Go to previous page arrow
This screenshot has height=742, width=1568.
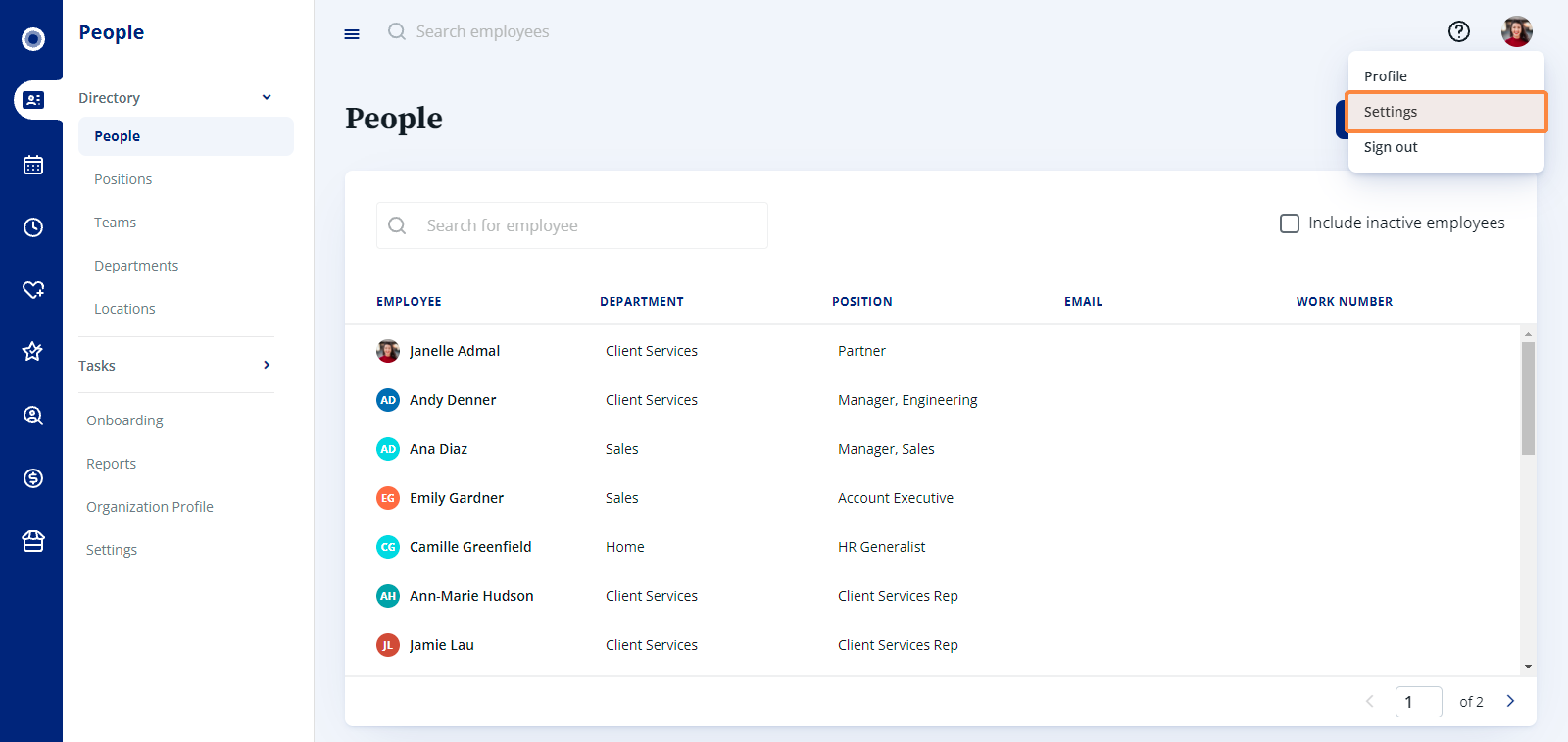point(1369,701)
